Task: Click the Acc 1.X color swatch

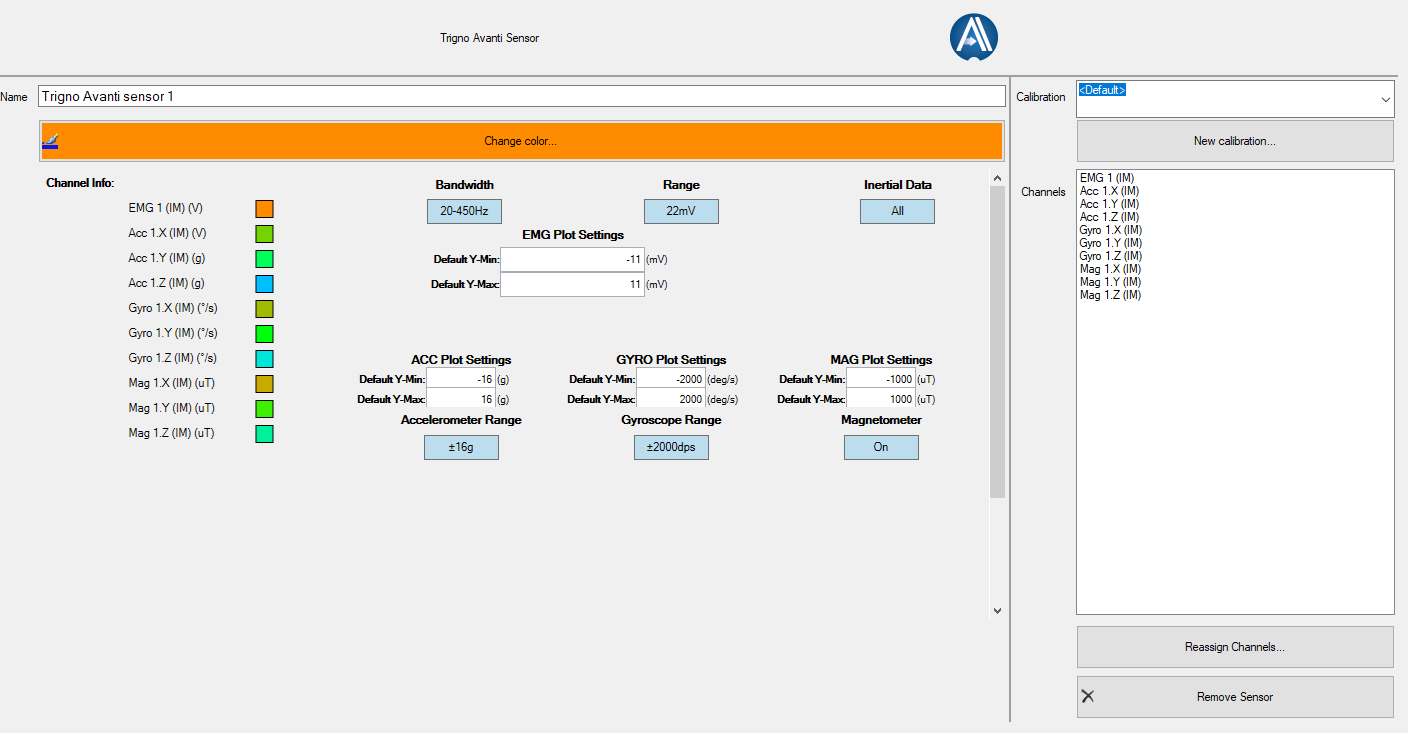Action: [264, 234]
